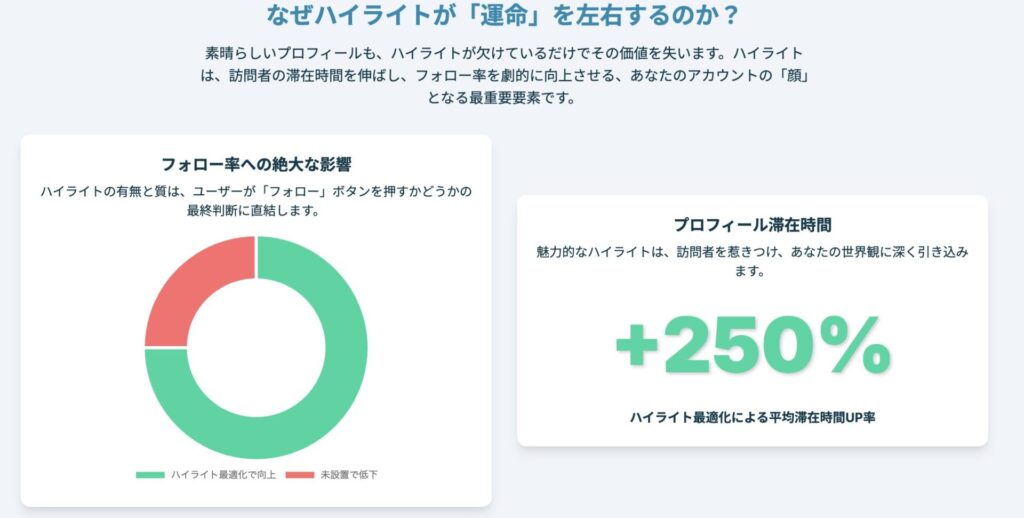Screen dimensions: 1024x518
Task: Click the プロフィール滞在時間 card title
Action: click(x=752, y=225)
